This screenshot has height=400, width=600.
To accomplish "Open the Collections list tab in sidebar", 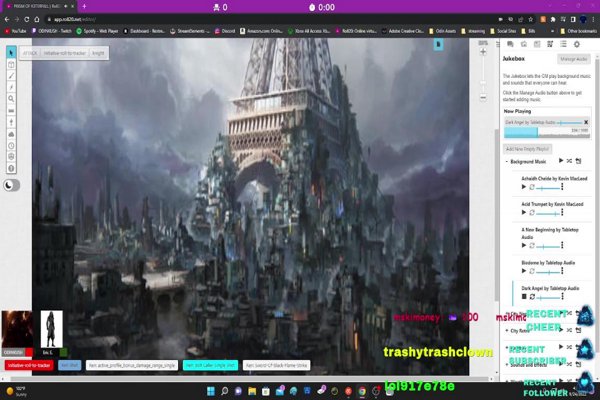I will tap(563, 44).
